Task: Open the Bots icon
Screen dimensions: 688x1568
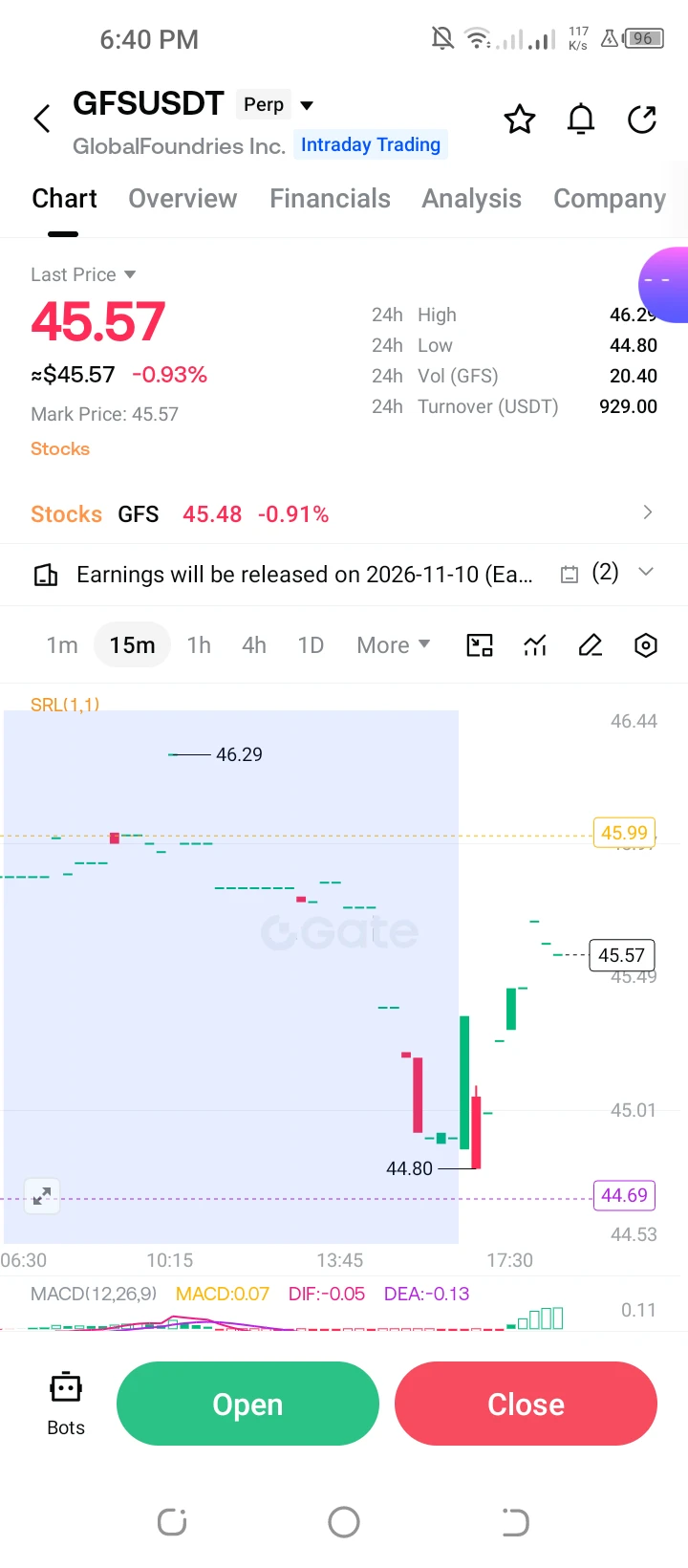Action: (x=66, y=1405)
